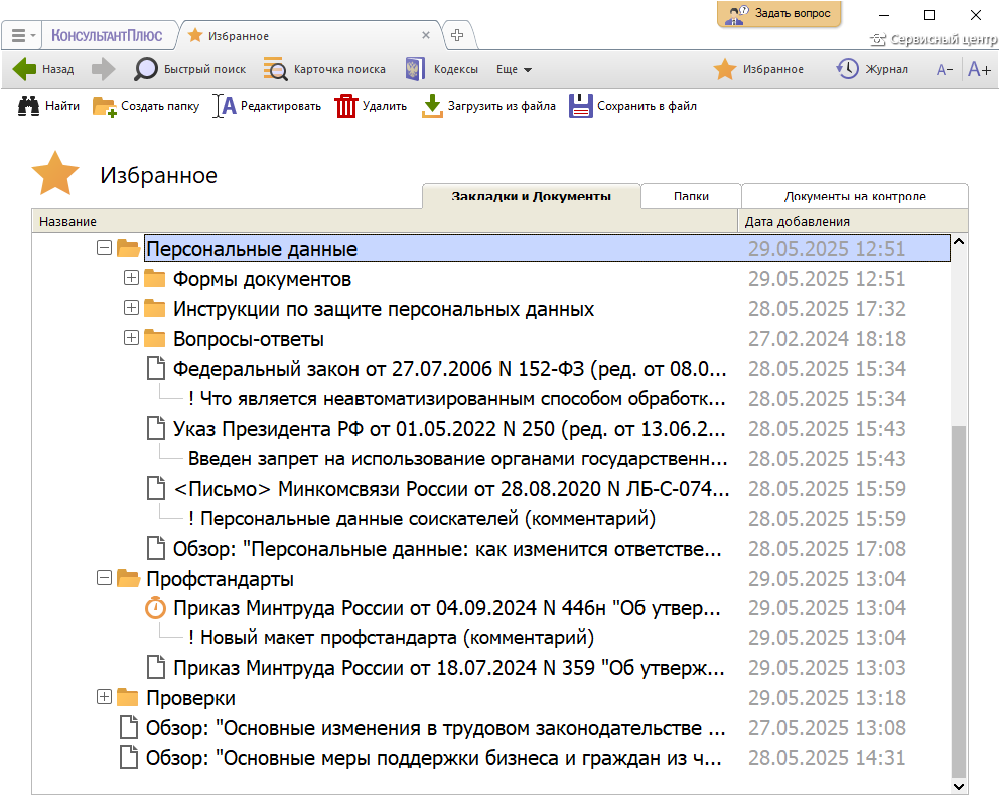Screen dimensions: 1000x800
Task: Sort by the Название column header
Action: pos(385,221)
